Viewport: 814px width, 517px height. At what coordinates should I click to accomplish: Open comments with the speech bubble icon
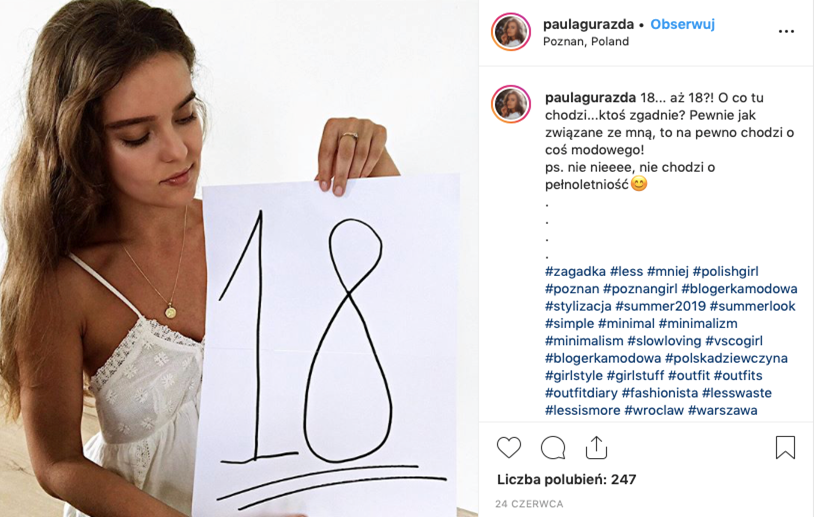click(553, 447)
